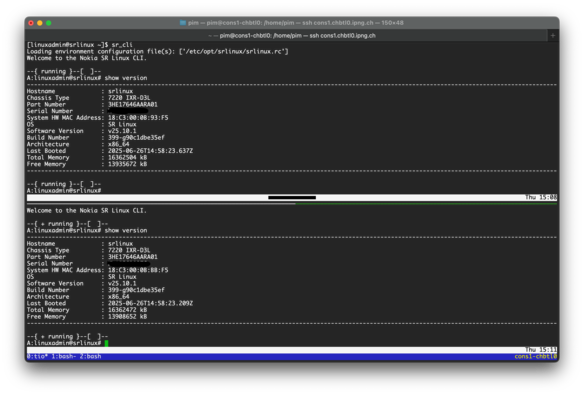Click the sr_cli command on the shell prompt
The width and height of the screenshot is (584, 395).
[x=122, y=45]
